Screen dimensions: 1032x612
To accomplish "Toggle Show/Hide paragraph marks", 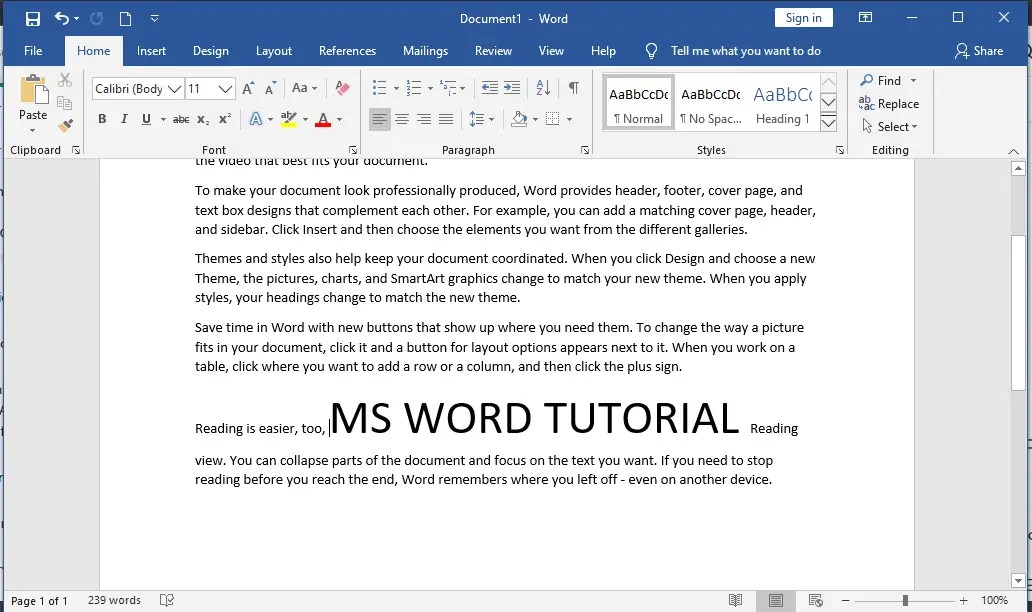I will click(574, 88).
